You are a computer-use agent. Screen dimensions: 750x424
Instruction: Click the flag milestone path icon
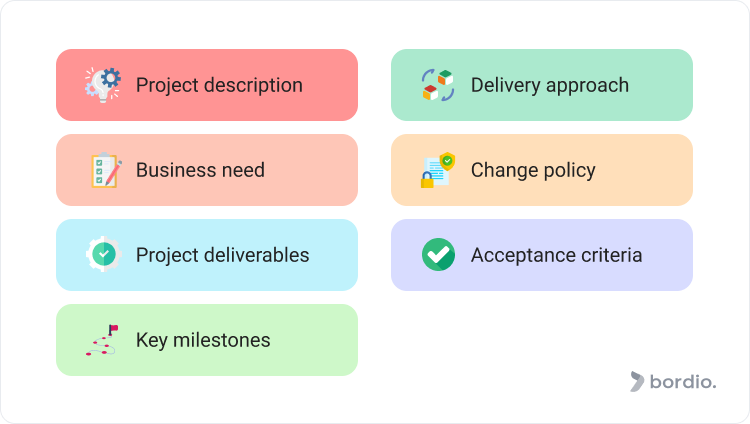[102, 340]
